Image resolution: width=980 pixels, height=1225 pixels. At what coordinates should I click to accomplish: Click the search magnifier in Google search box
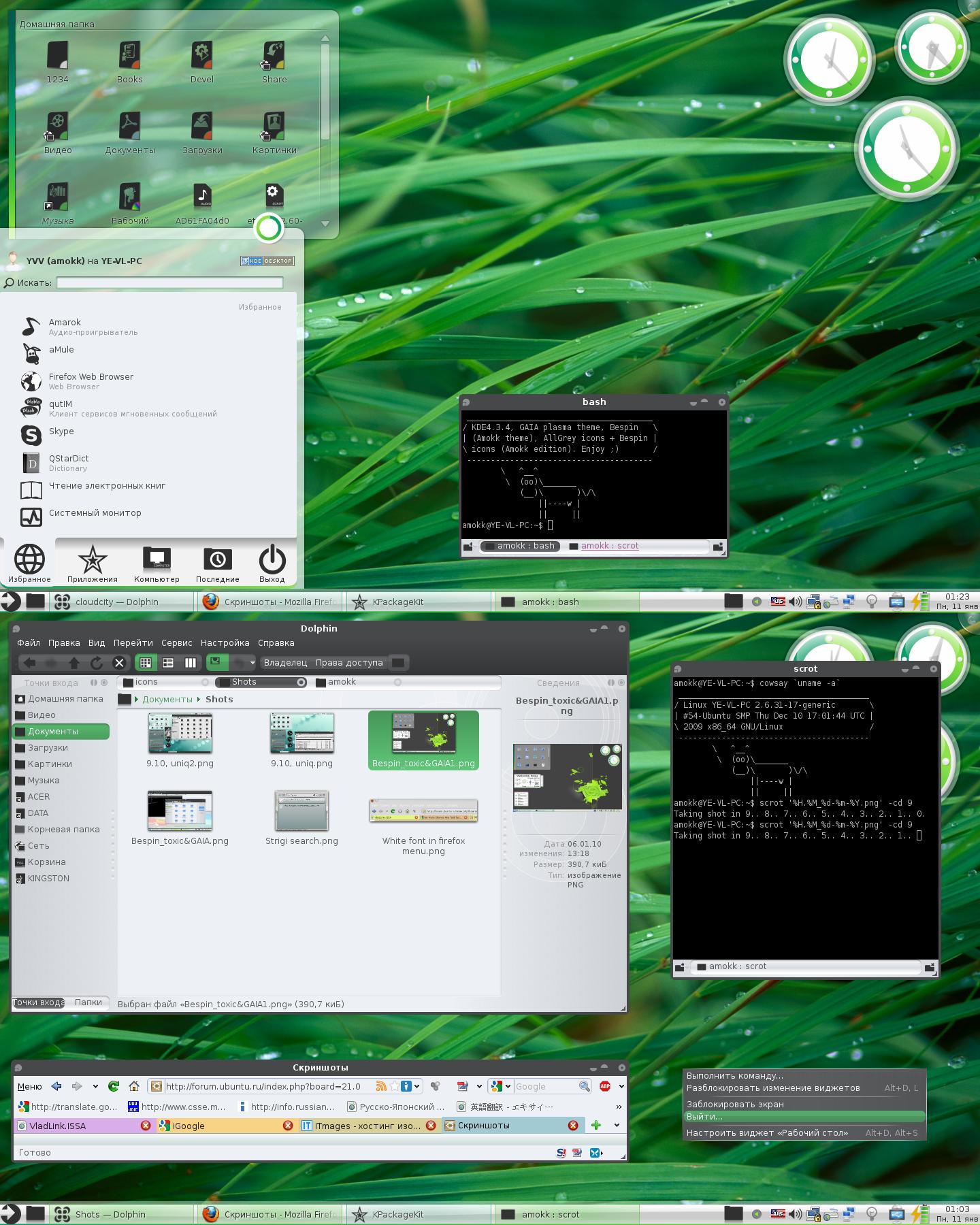584,1086
